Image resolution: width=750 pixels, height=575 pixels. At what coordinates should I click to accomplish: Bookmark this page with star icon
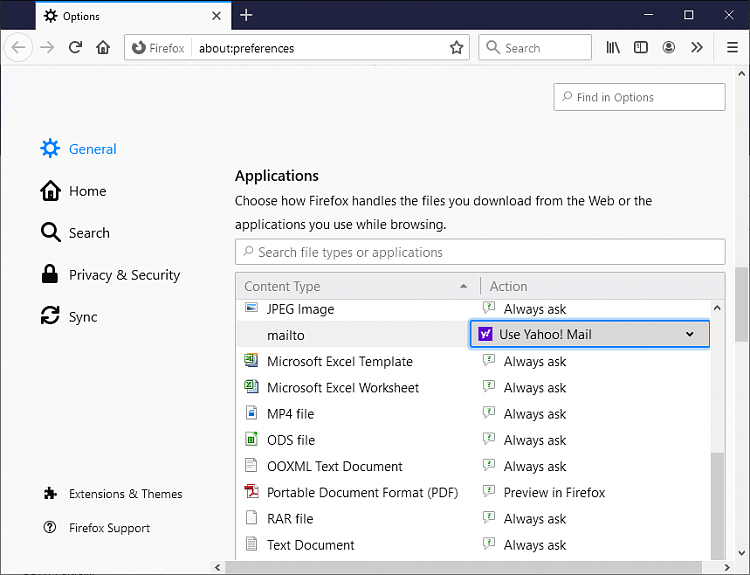coord(457,47)
